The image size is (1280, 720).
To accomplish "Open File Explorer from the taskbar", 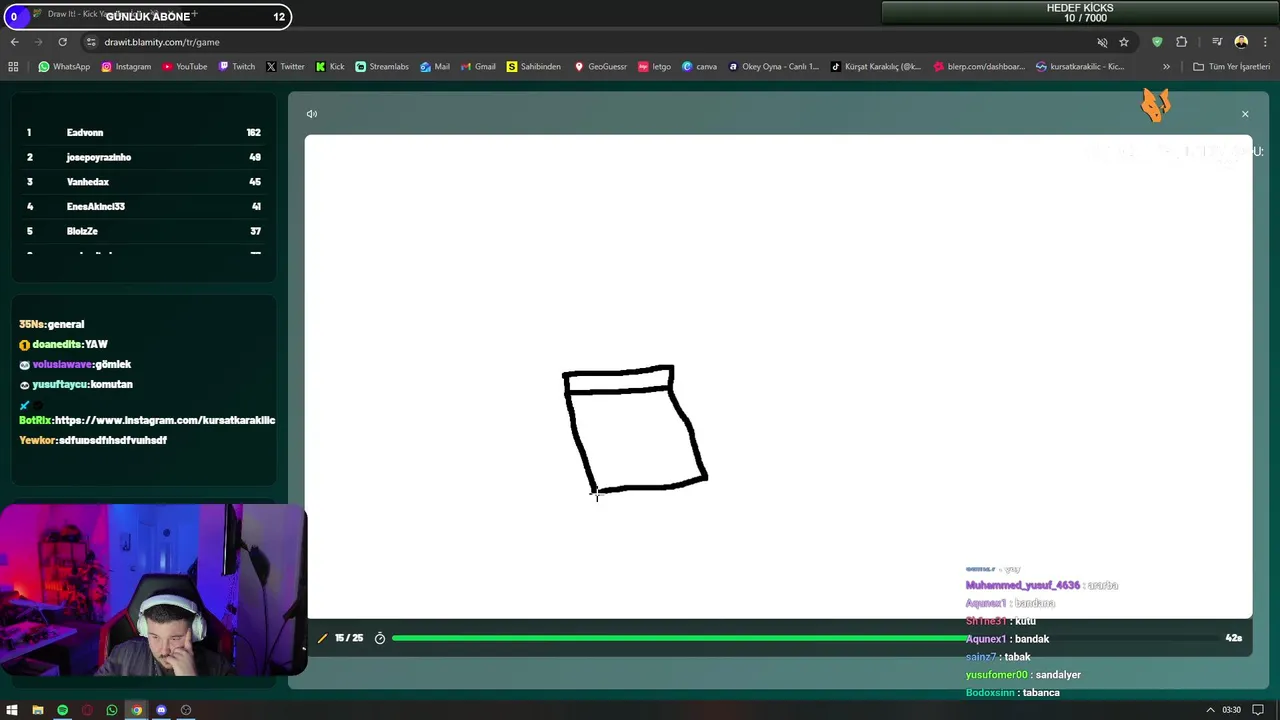I will 37,710.
